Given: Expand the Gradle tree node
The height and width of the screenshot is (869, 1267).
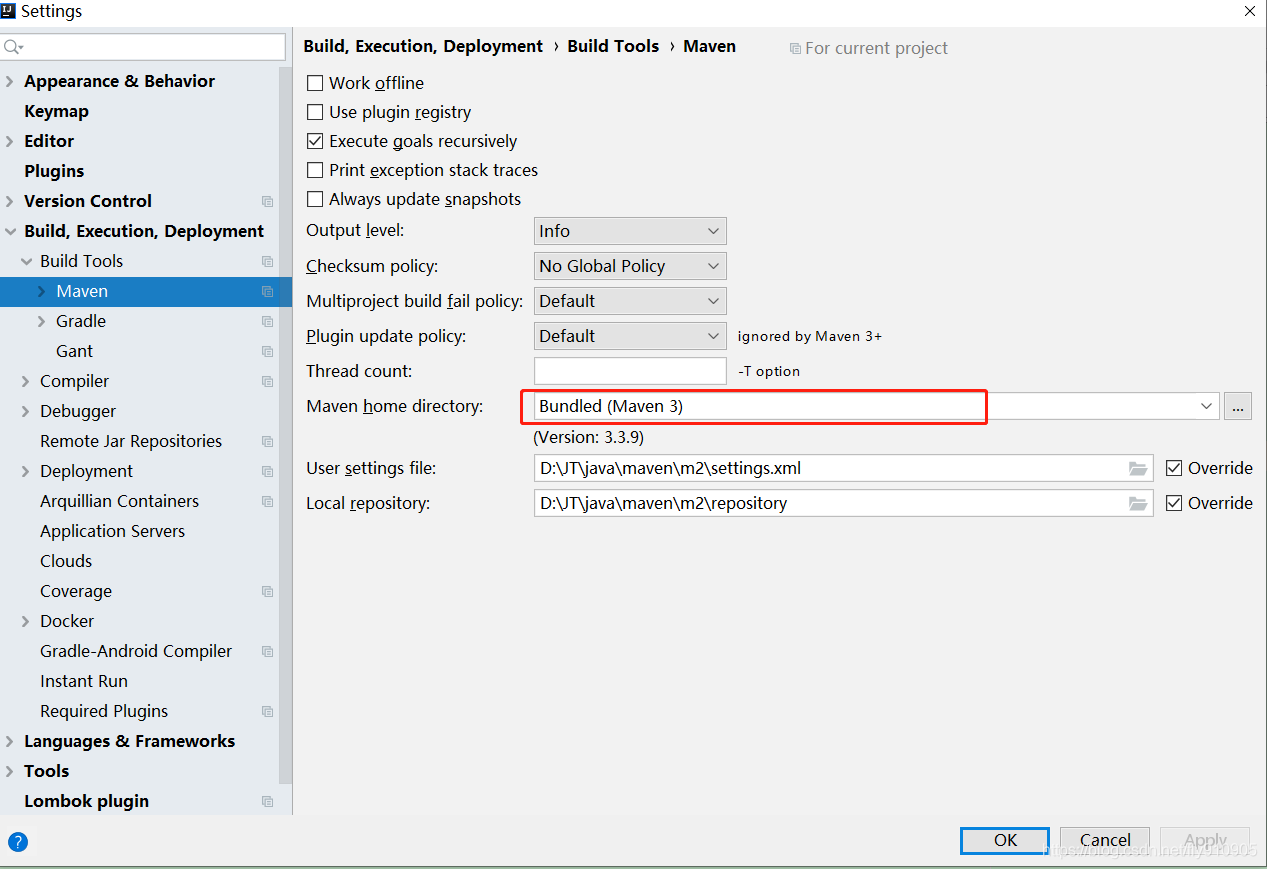Looking at the screenshot, I should 42,321.
